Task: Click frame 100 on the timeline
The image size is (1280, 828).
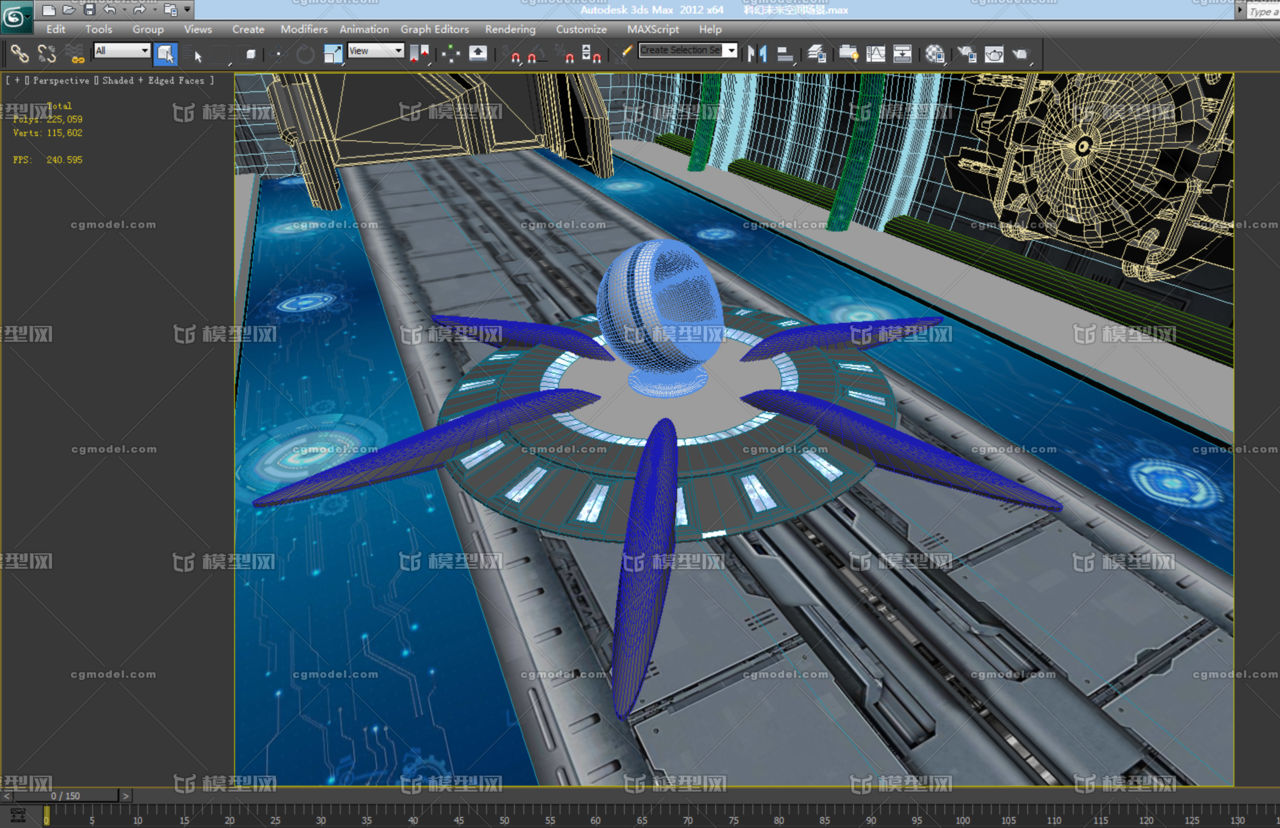Action: 962,819
